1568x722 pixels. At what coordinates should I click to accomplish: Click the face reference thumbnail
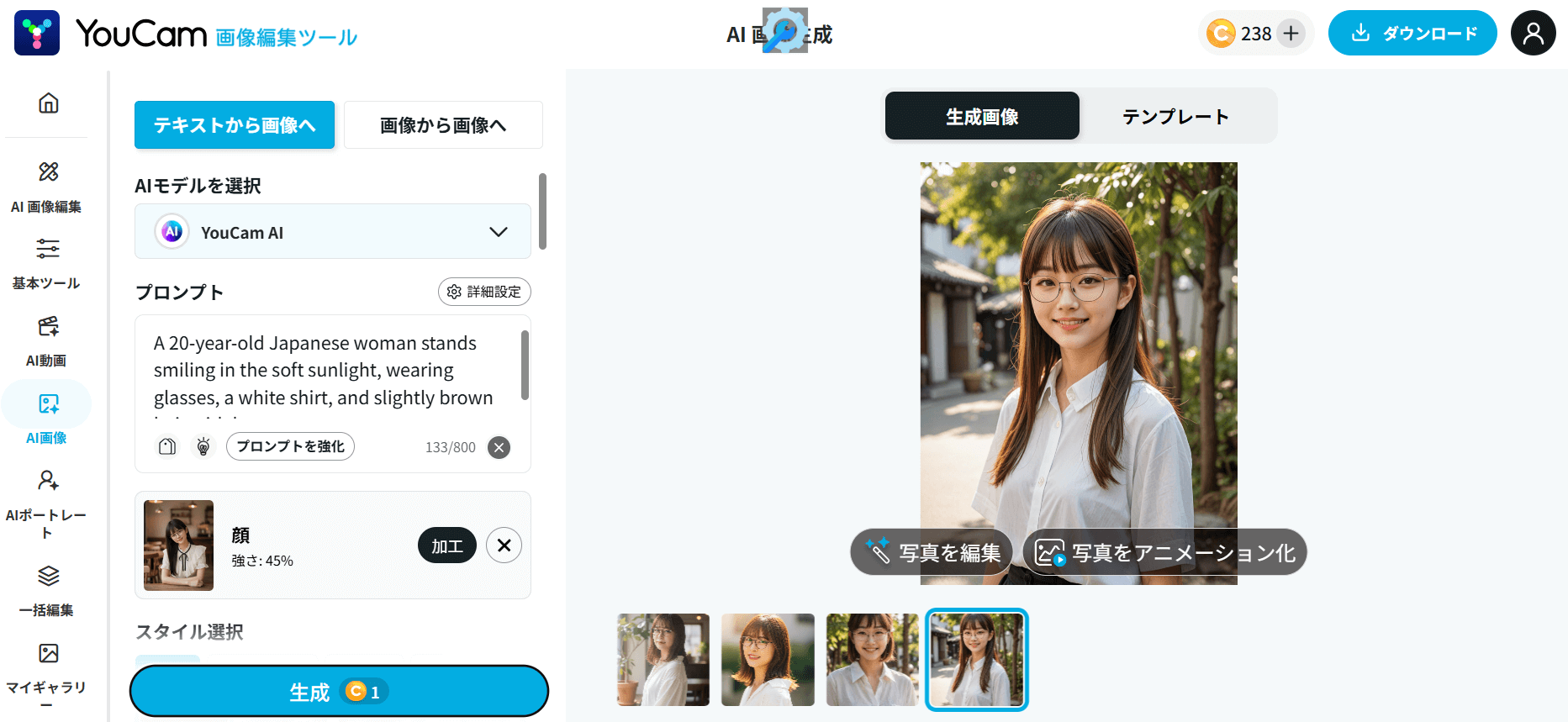[x=178, y=545]
